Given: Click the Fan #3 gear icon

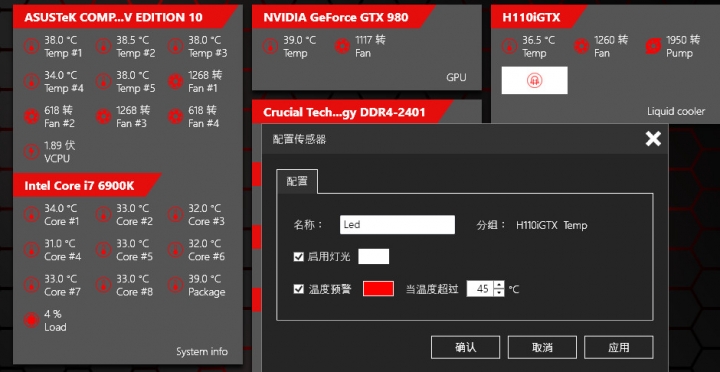Looking at the screenshot, I should click(x=103, y=116).
